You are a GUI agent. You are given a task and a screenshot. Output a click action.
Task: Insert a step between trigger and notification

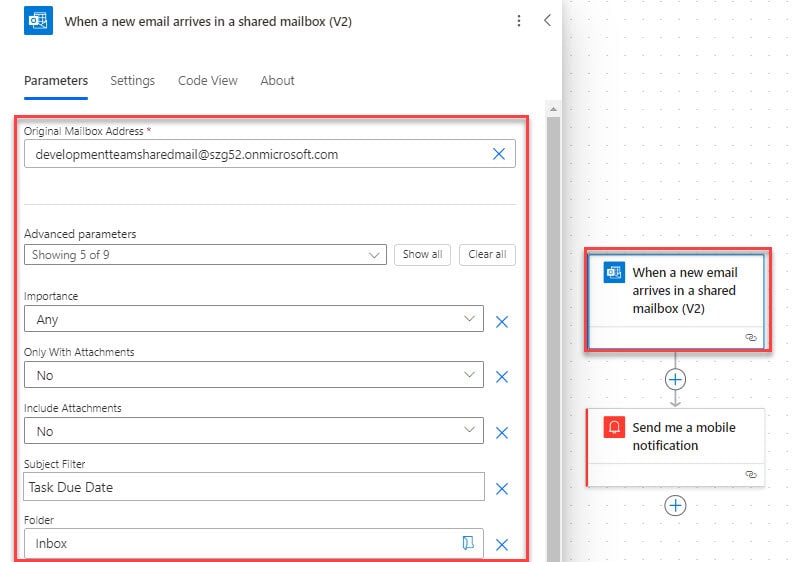click(675, 380)
